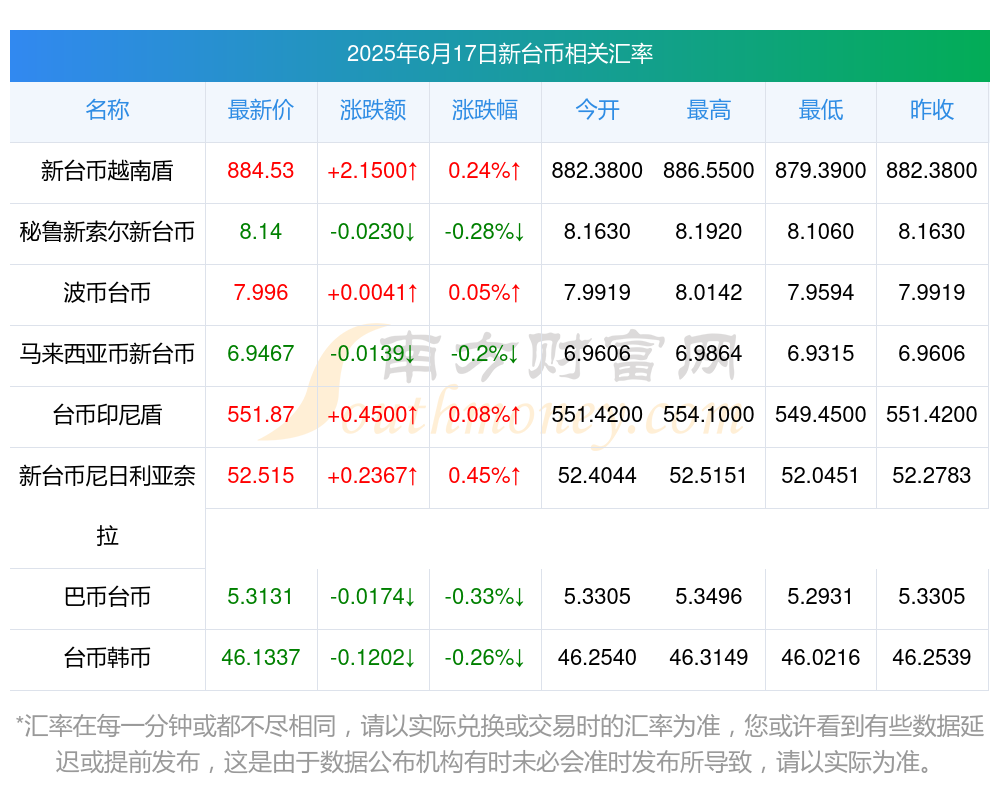The image size is (1000, 793).
Task: Click change percent 0.24%↑
Action: coord(485,171)
